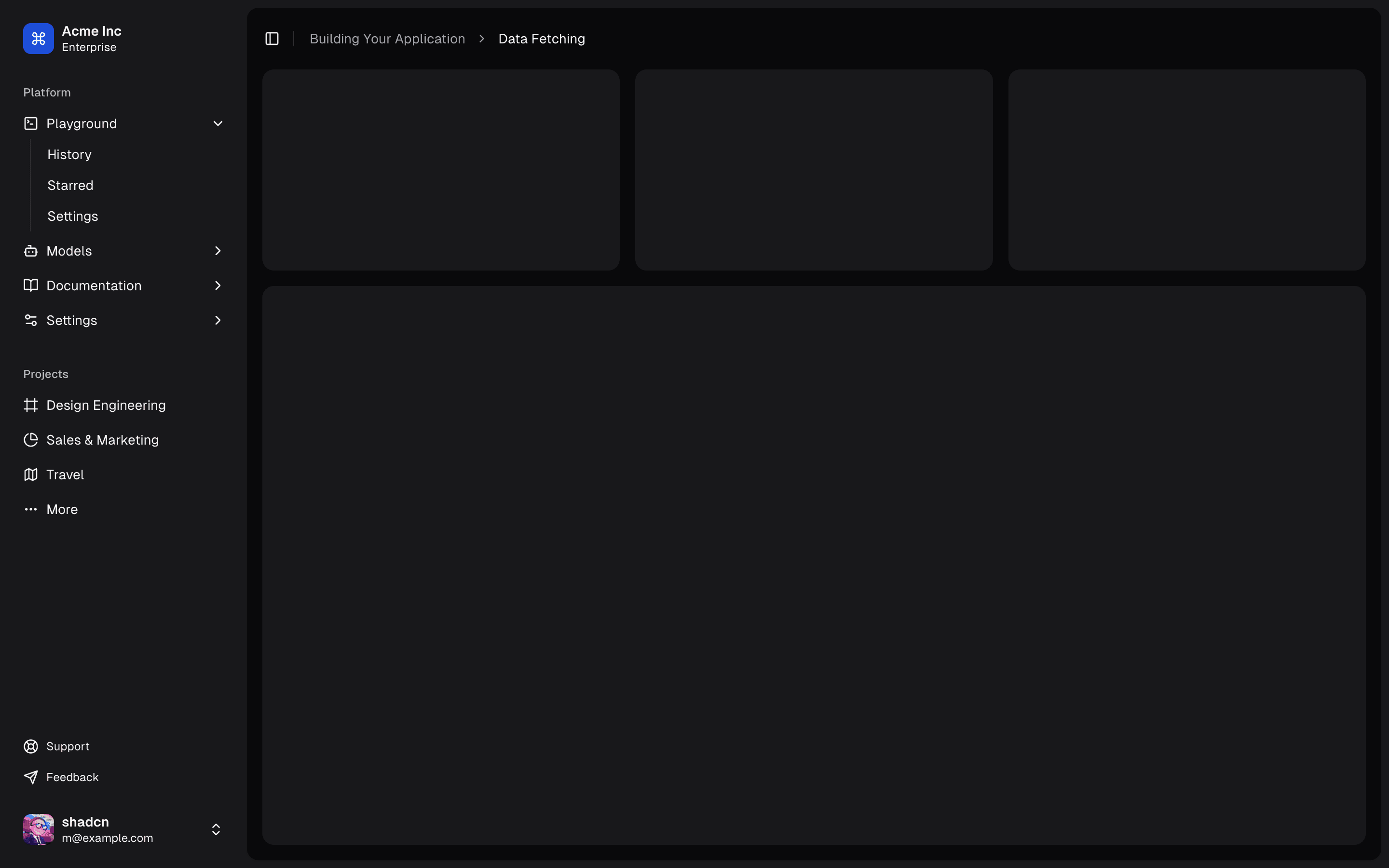
Task: Click the shadcn avatar thumbnail
Action: click(38, 828)
